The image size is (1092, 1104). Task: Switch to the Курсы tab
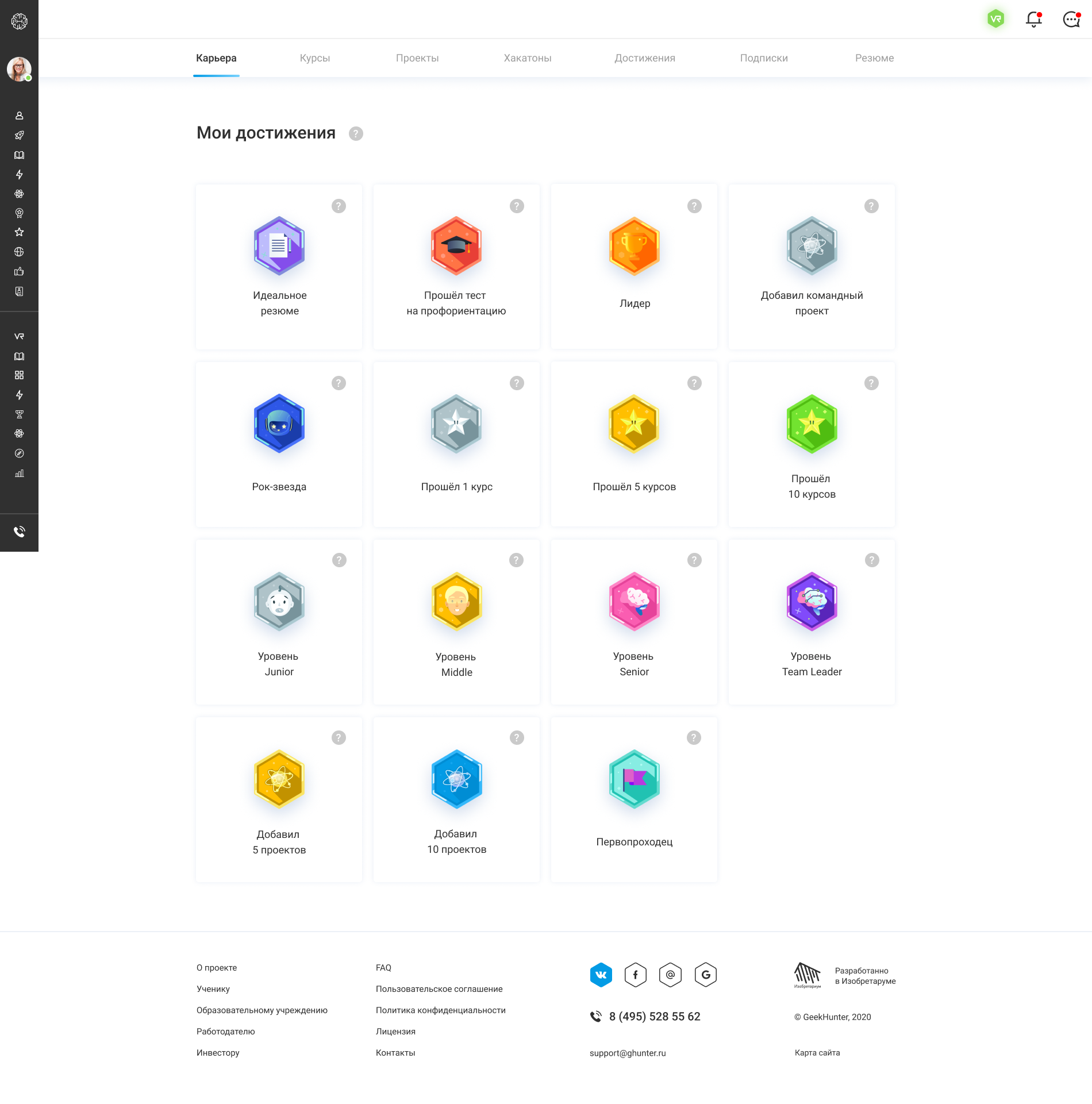click(x=314, y=58)
